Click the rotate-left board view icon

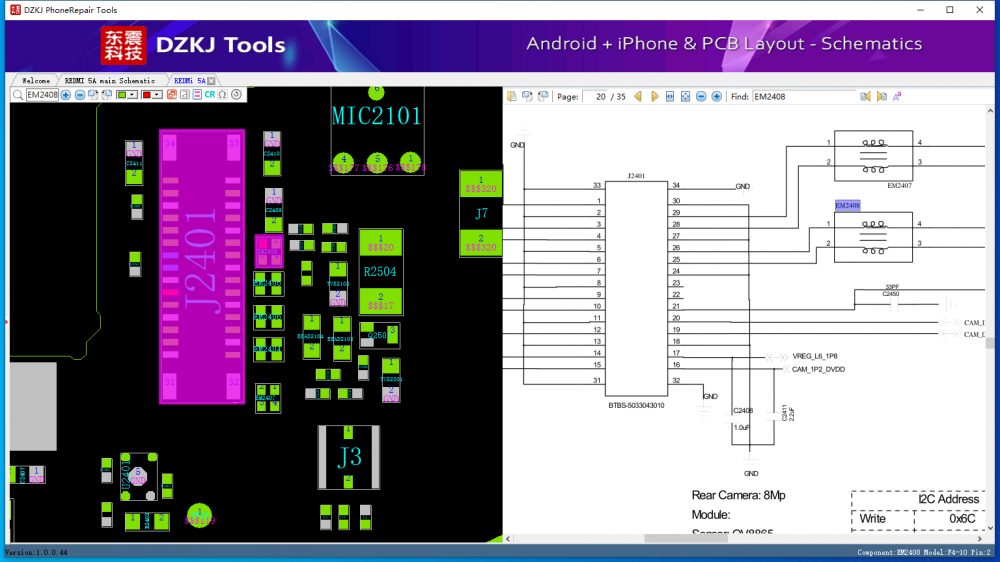pos(107,95)
